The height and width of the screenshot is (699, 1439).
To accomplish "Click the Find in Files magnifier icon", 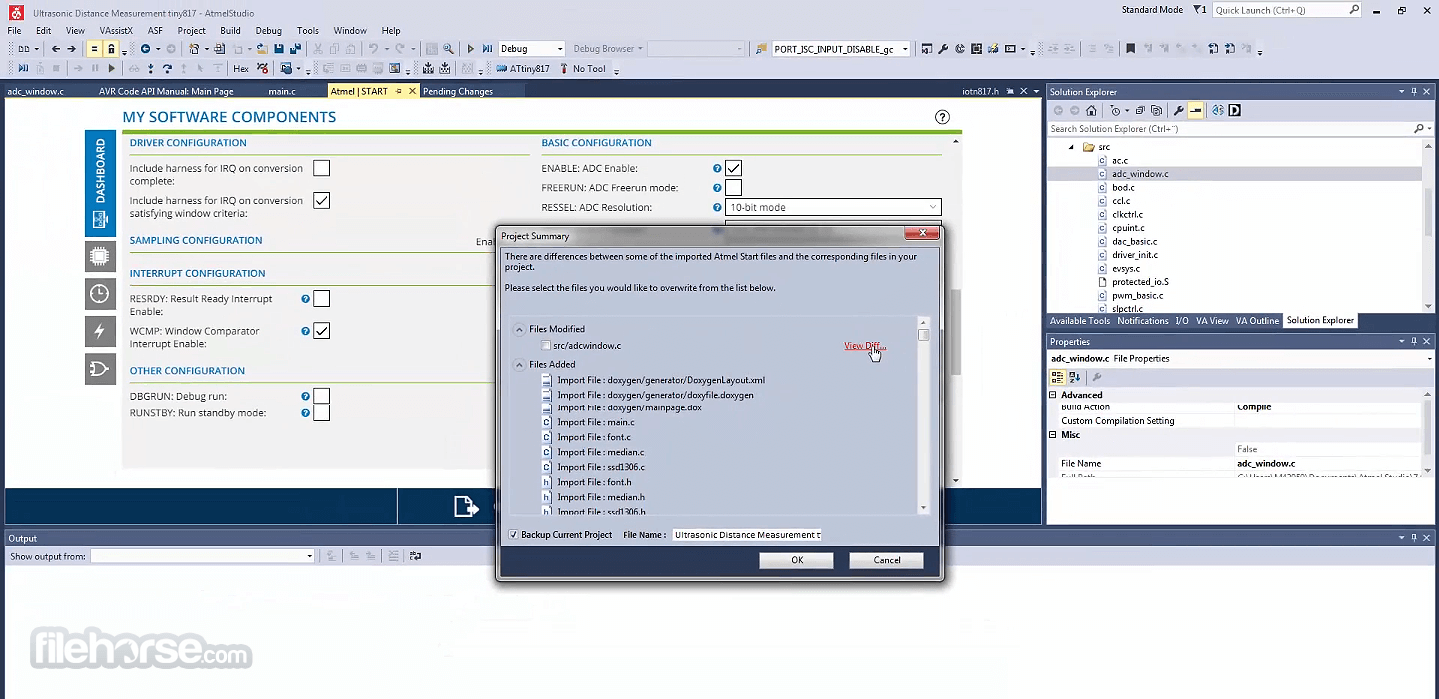I will 448,48.
